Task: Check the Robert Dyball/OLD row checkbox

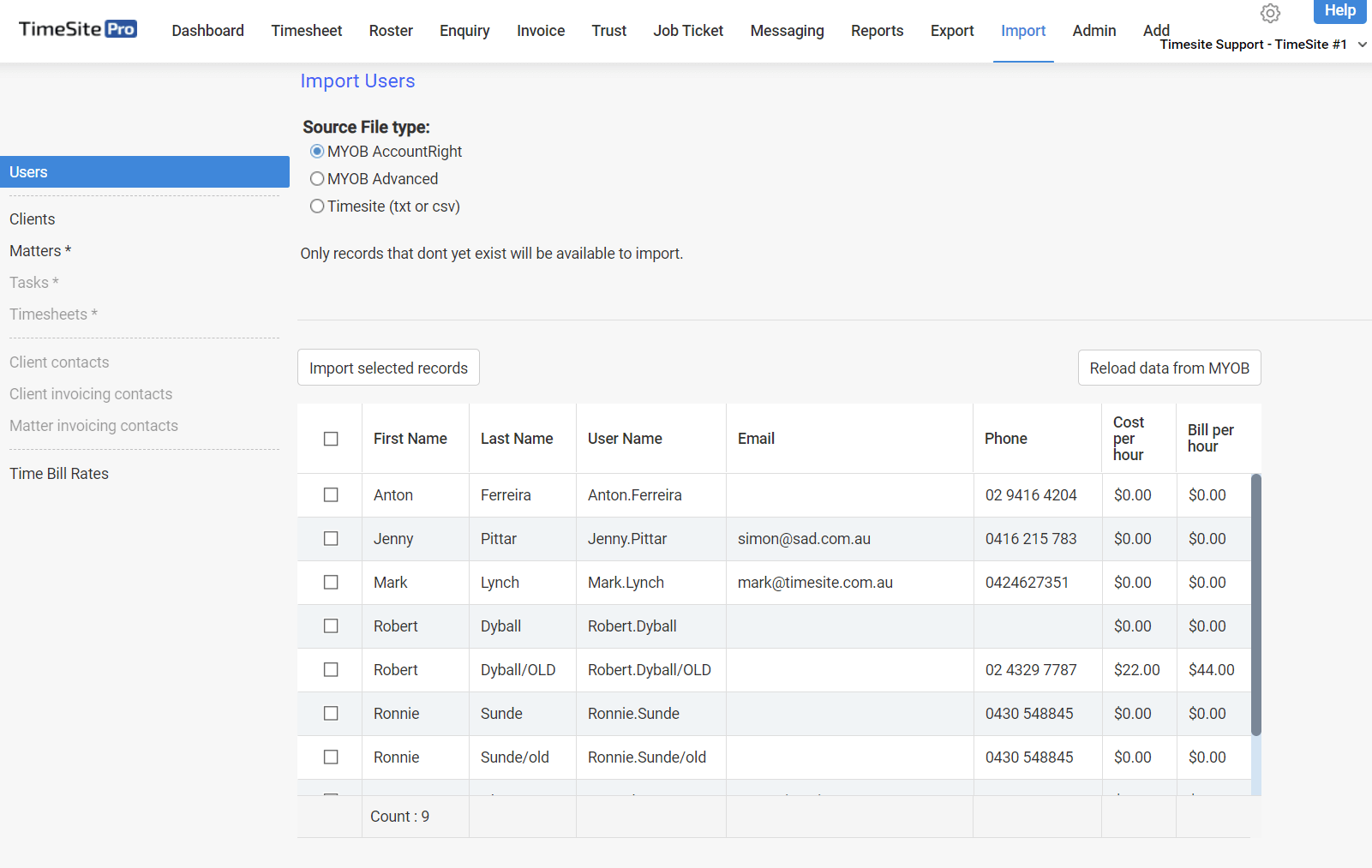Action: coord(331,670)
